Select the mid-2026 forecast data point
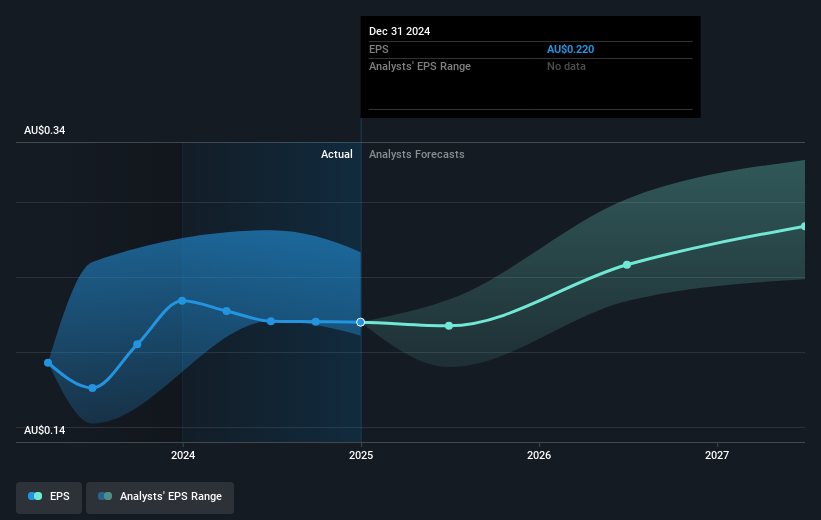The height and width of the screenshot is (520, 821). (627, 265)
